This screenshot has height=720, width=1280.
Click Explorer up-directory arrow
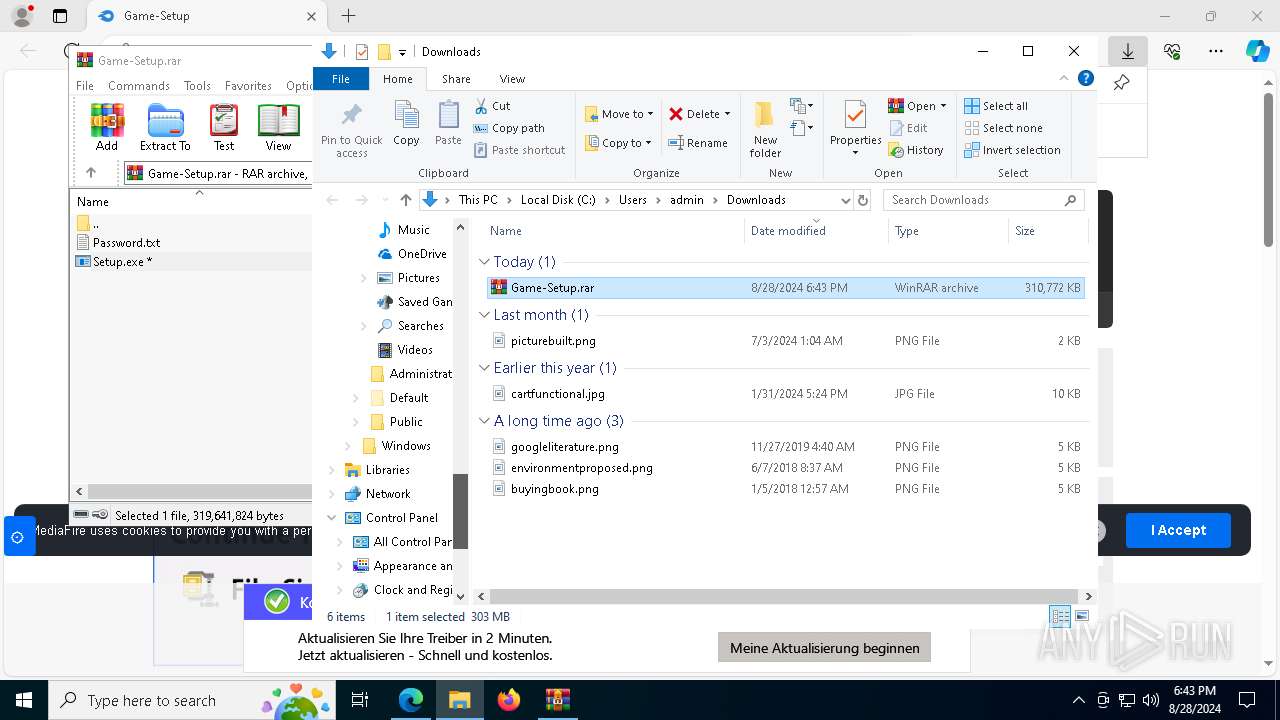coord(405,200)
